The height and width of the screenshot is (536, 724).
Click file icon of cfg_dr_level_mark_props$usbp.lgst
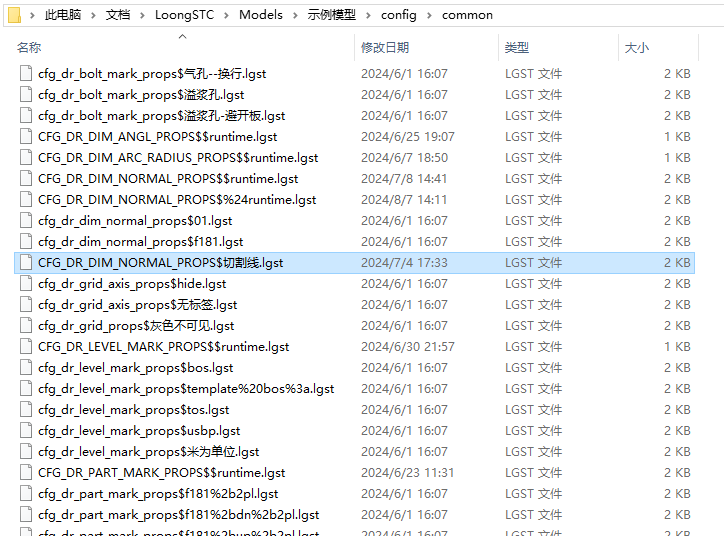(x=26, y=431)
